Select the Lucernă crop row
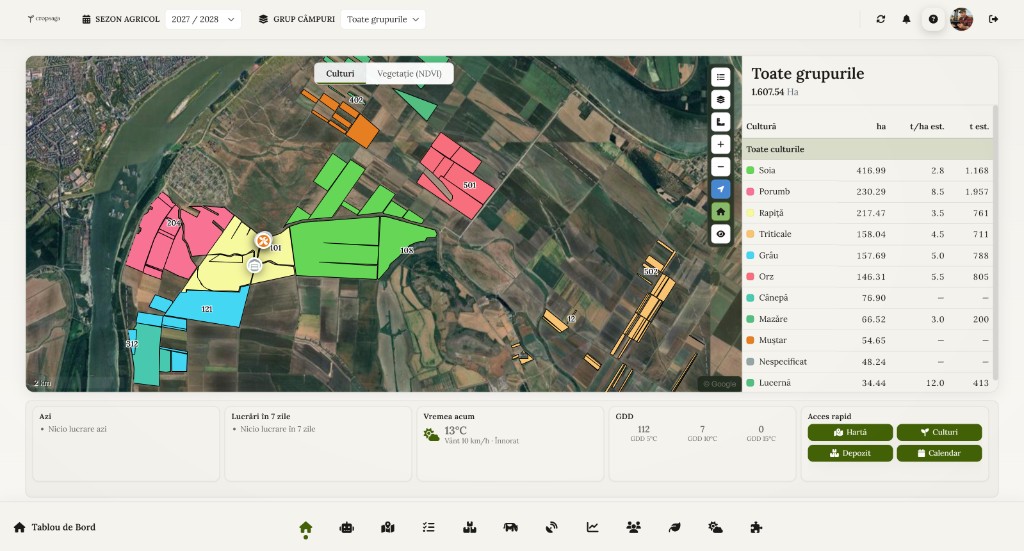The image size is (1024, 551). click(x=867, y=383)
